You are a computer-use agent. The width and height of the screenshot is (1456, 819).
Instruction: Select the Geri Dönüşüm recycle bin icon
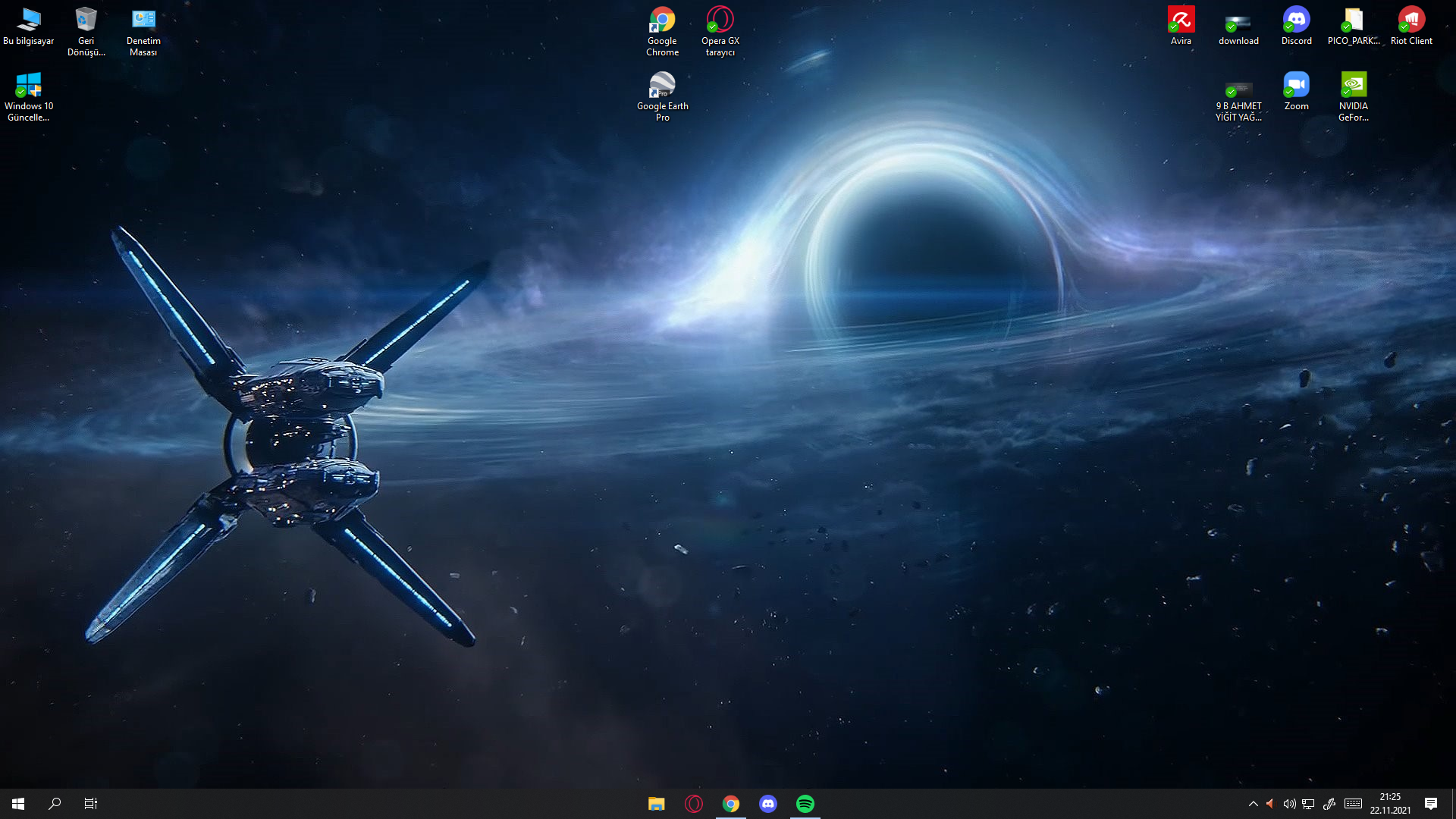point(86,20)
